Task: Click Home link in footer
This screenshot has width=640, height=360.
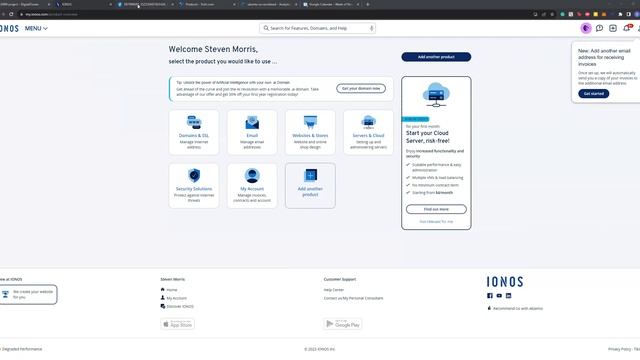Action: [x=172, y=290]
